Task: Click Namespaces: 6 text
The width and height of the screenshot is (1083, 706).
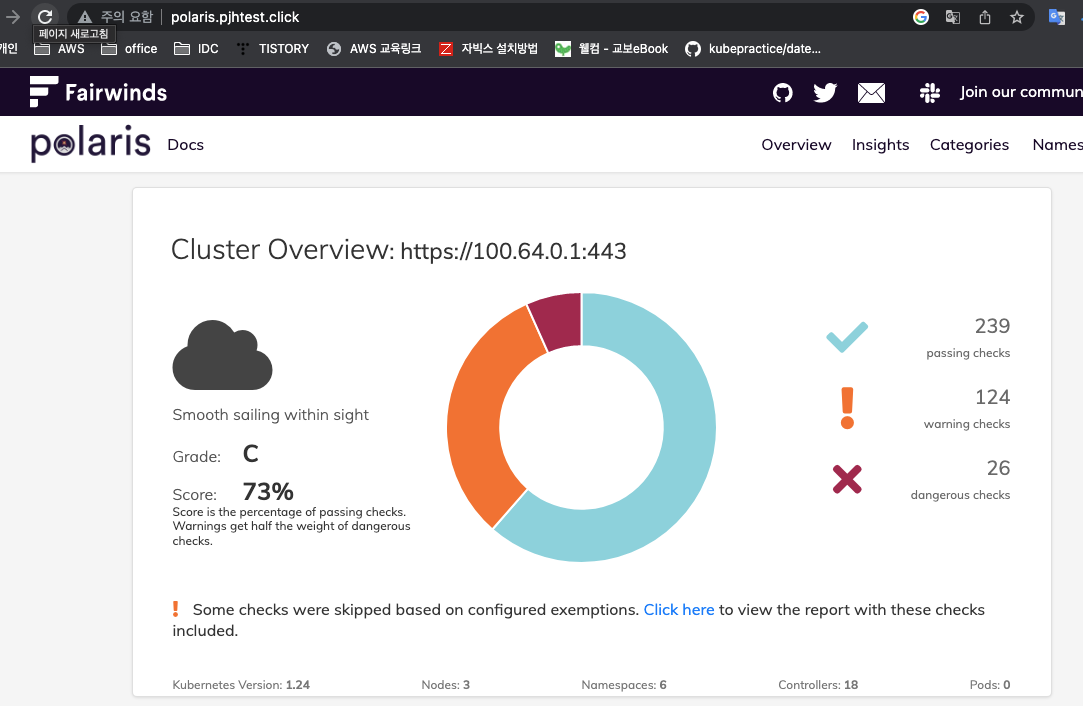Action: pos(624,685)
